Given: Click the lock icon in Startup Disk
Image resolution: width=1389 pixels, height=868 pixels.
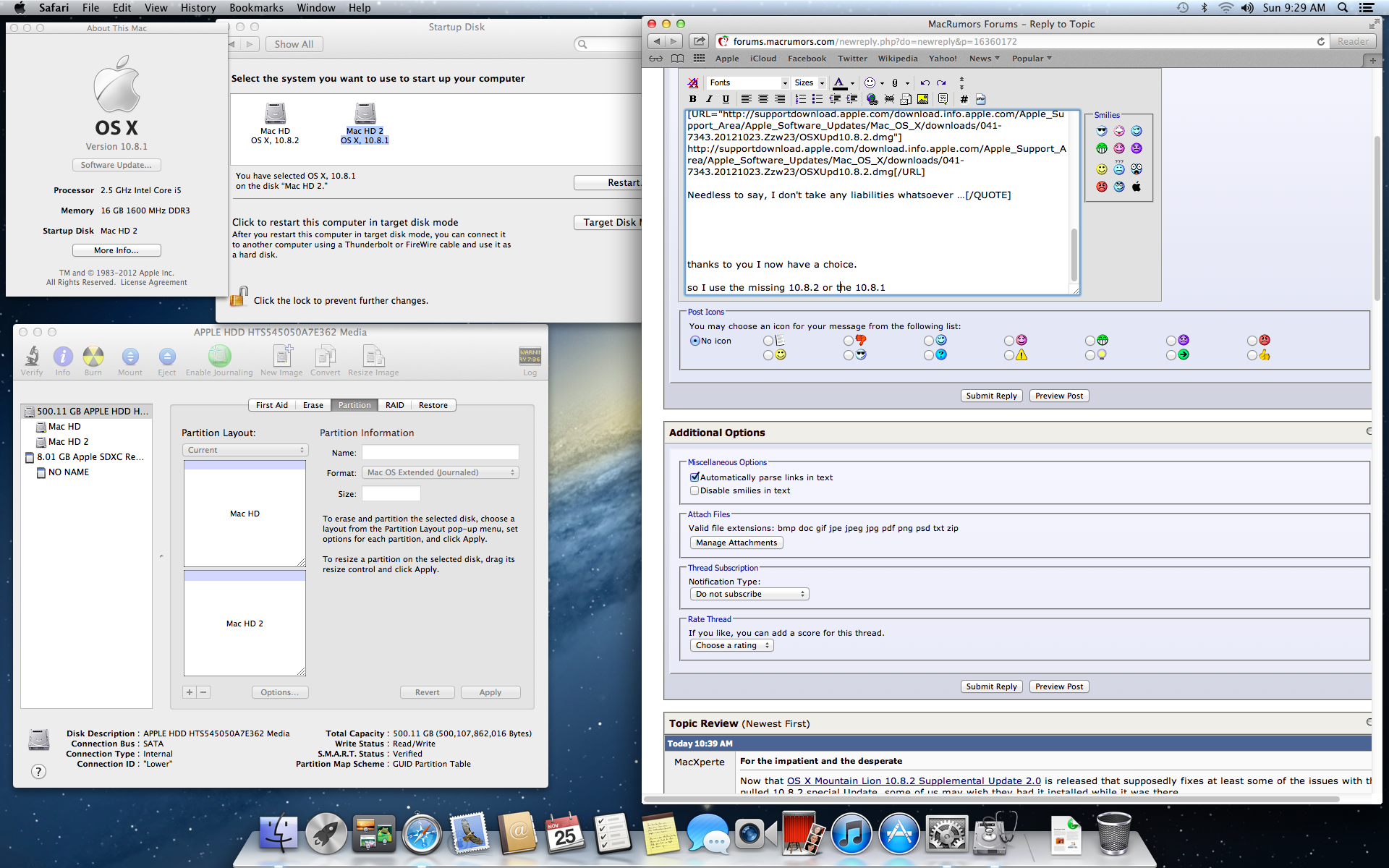Looking at the screenshot, I should (239, 297).
